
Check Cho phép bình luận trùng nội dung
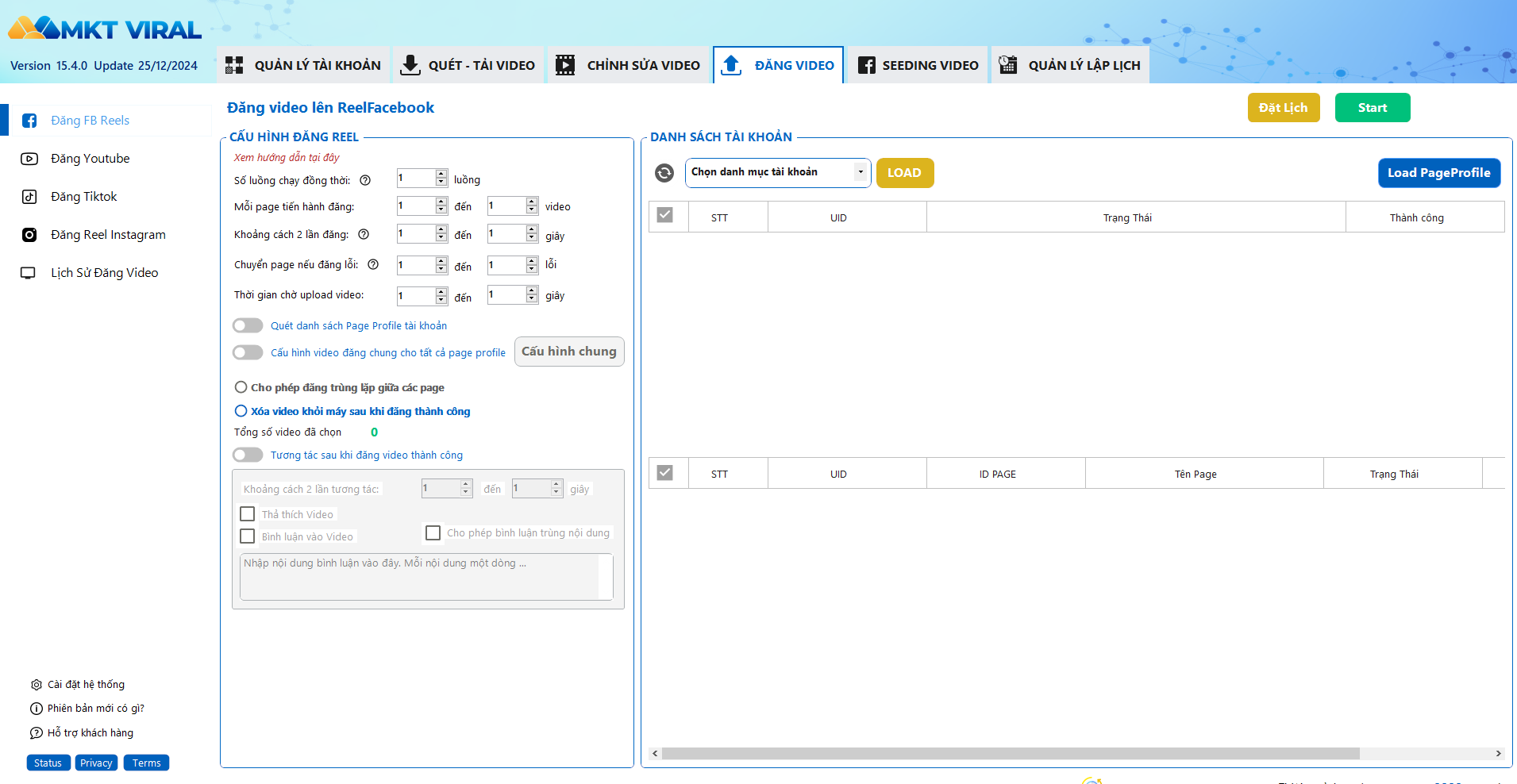point(433,532)
